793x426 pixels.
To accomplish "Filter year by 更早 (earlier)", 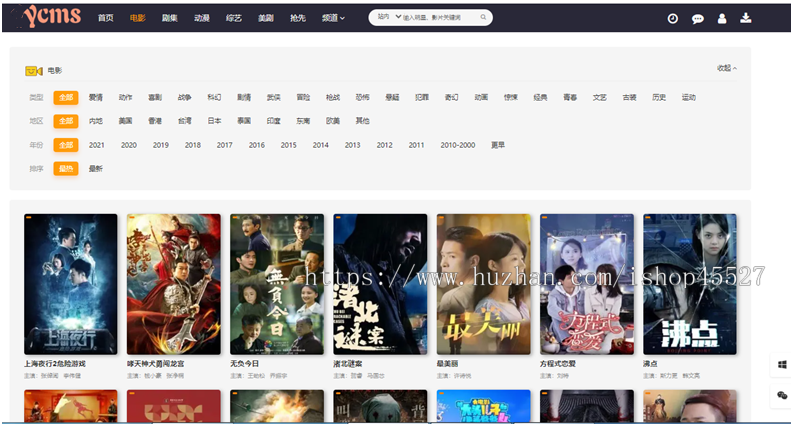I will (x=498, y=145).
